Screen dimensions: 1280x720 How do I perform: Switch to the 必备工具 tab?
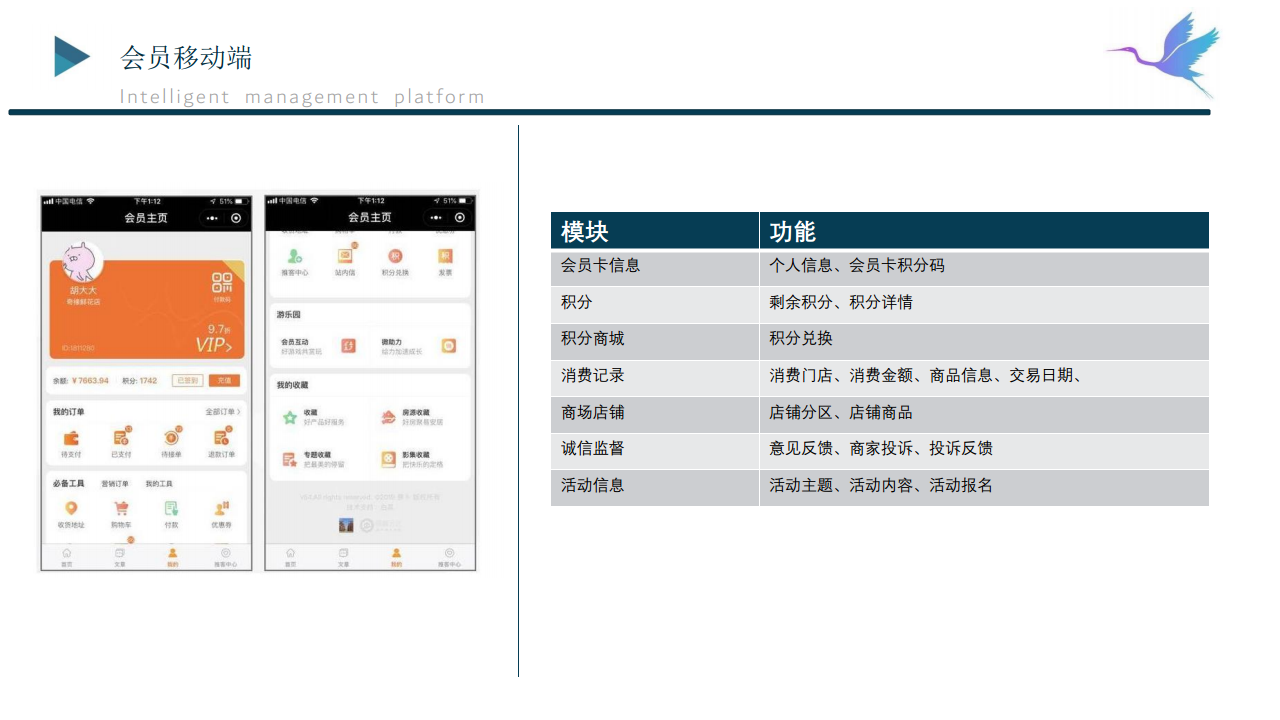69,484
